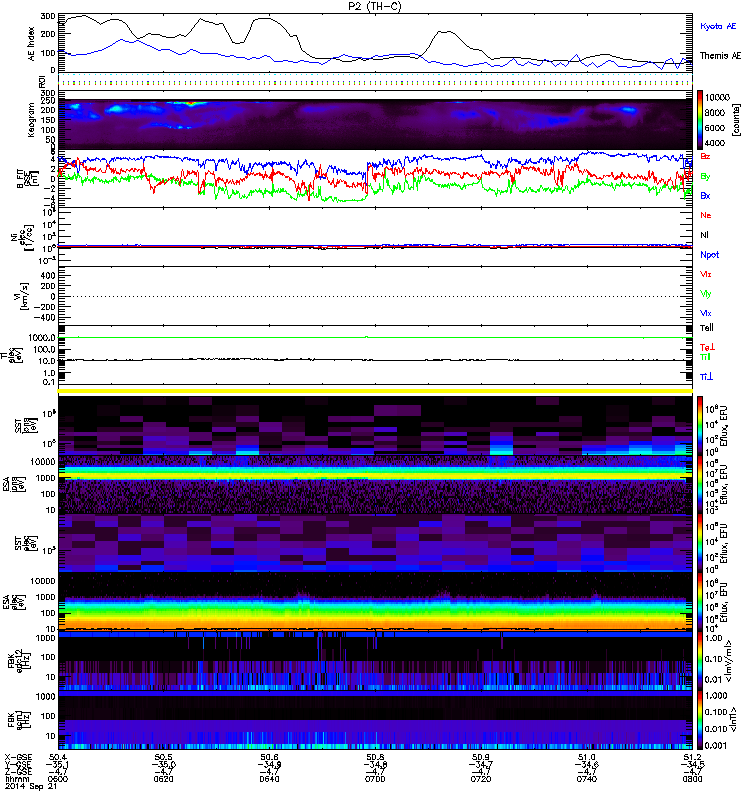
Task: Click the 1000.0 tick on temperature axis
Action: 42,338
